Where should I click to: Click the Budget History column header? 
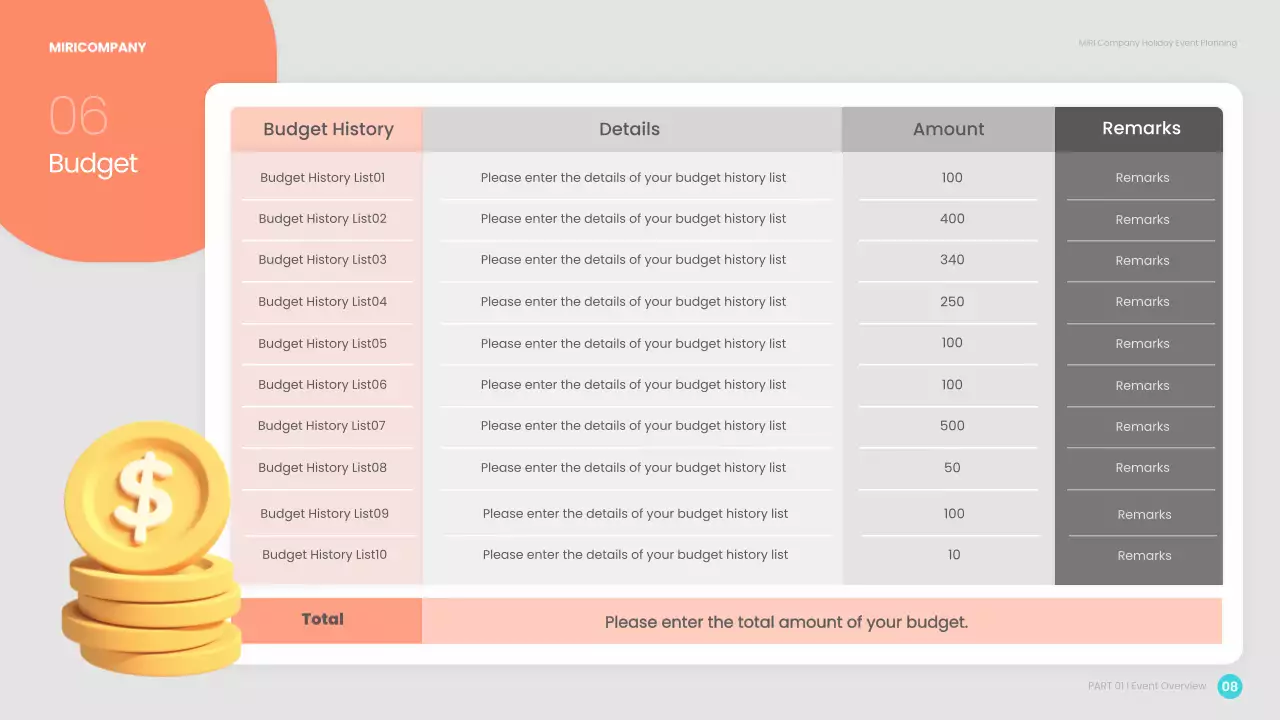point(328,129)
